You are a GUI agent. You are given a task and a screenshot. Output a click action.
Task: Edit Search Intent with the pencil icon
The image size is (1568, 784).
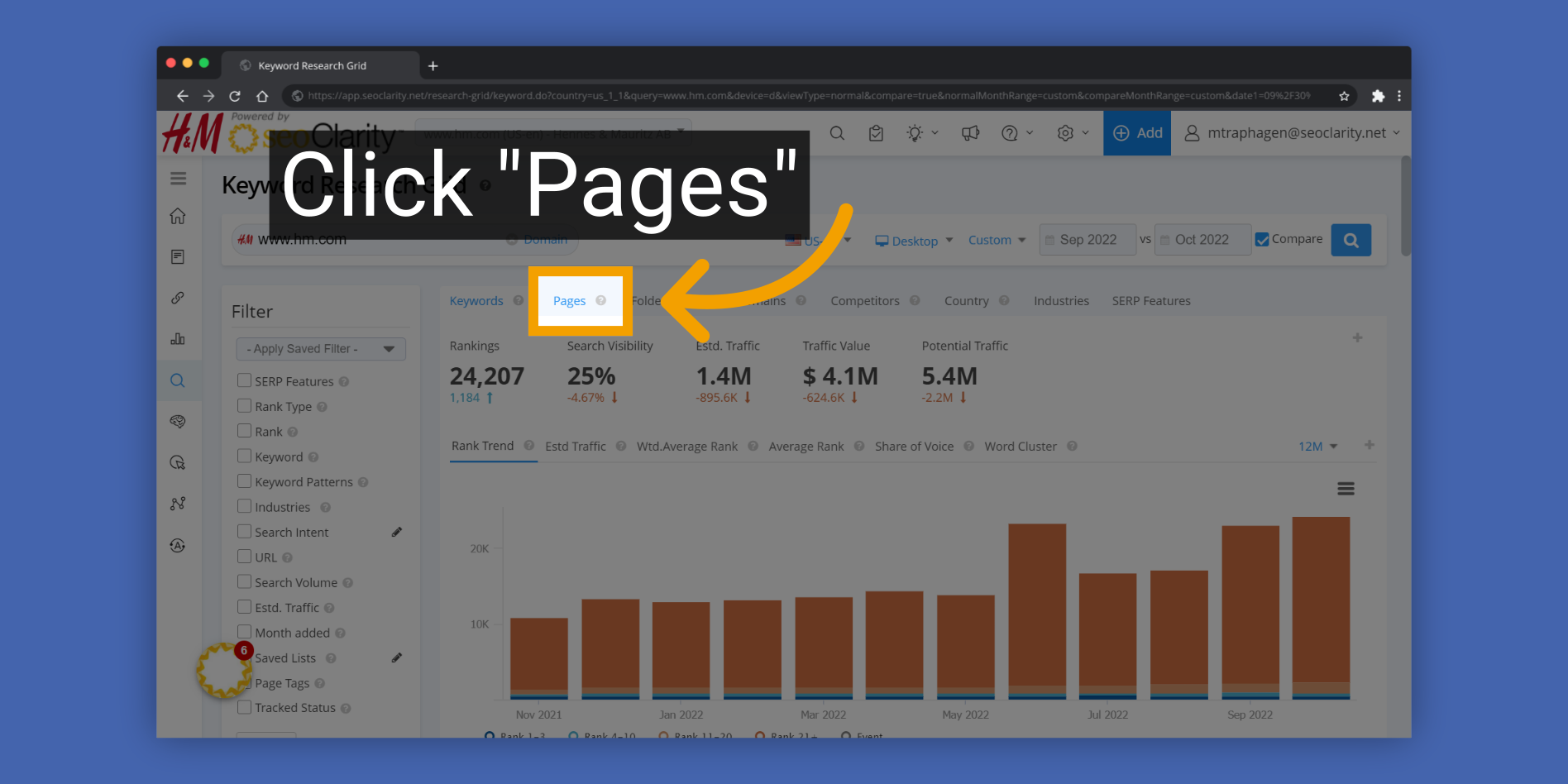click(397, 533)
